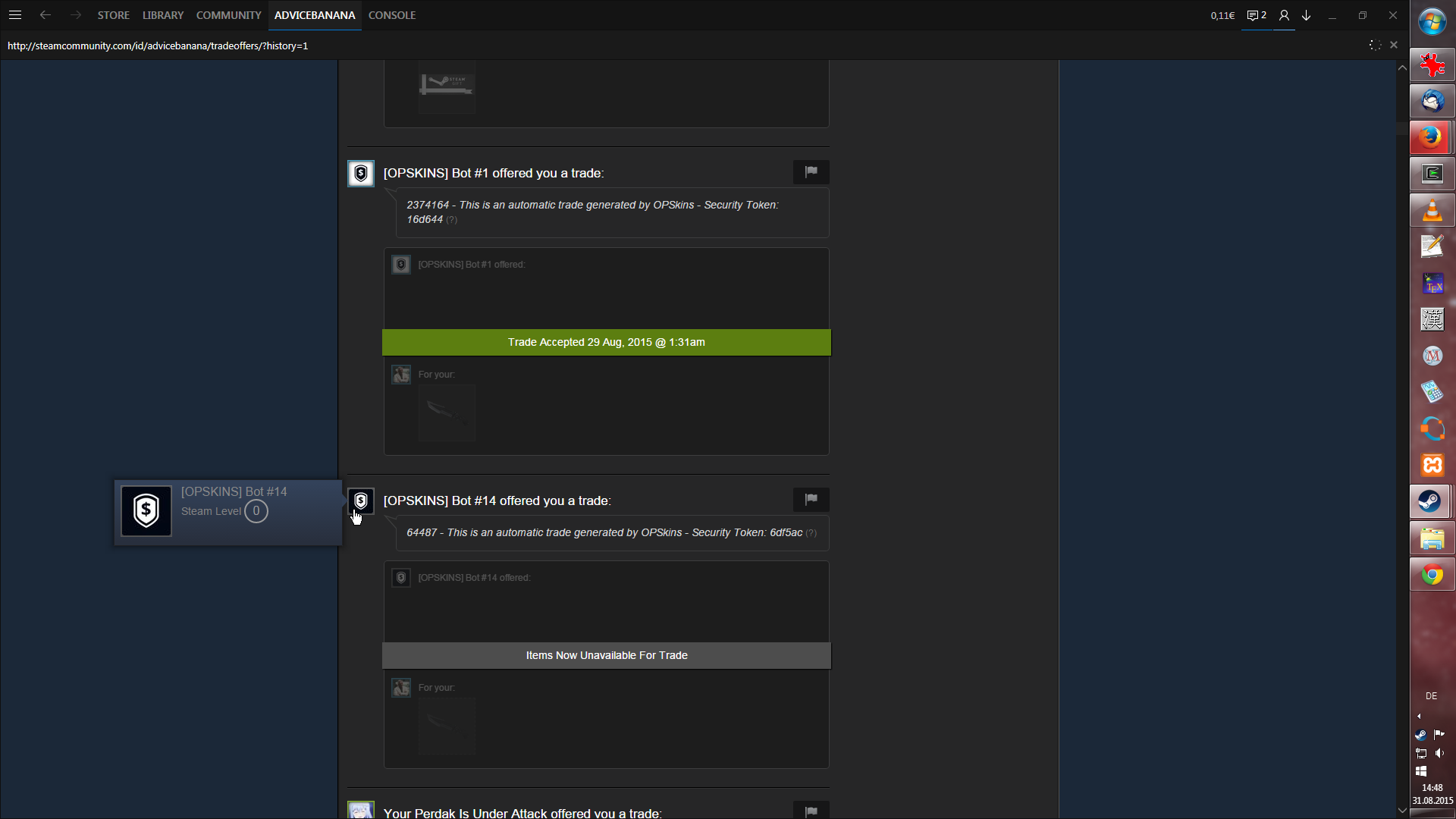
Task: Click the Bot #14 avatar next to trade title
Action: pos(361,501)
